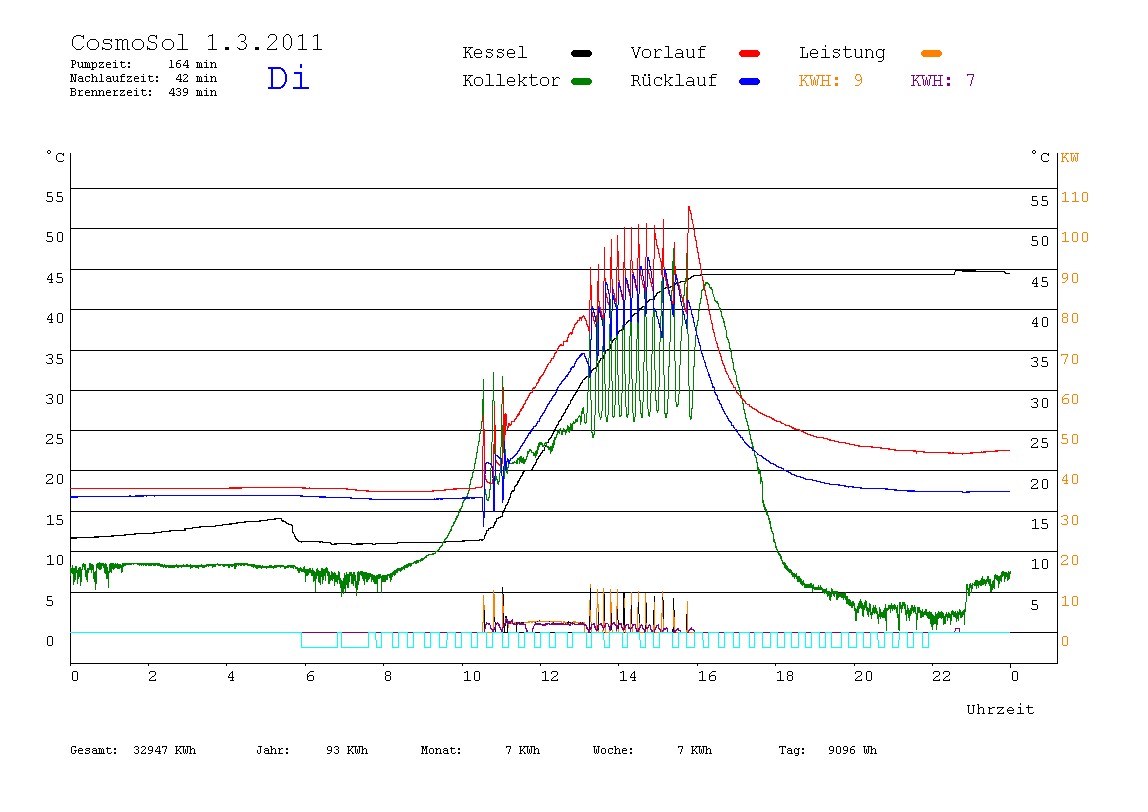Click the black Kessel legend swatch
The height and width of the screenshot is (812, 1148).
(x=581, y=53)
